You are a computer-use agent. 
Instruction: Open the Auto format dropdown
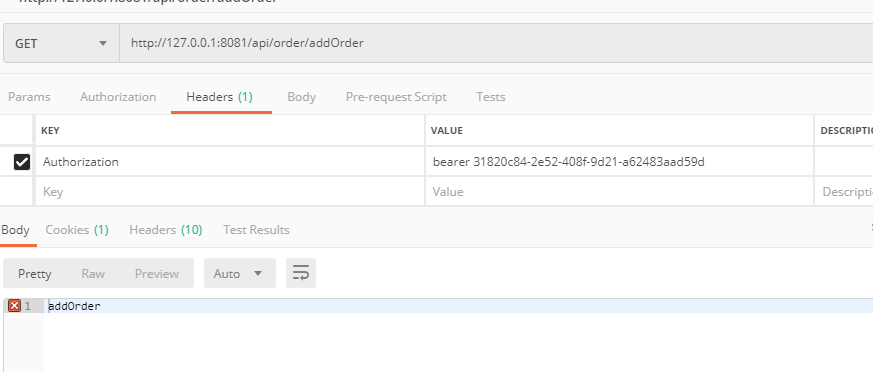point(239,273)
